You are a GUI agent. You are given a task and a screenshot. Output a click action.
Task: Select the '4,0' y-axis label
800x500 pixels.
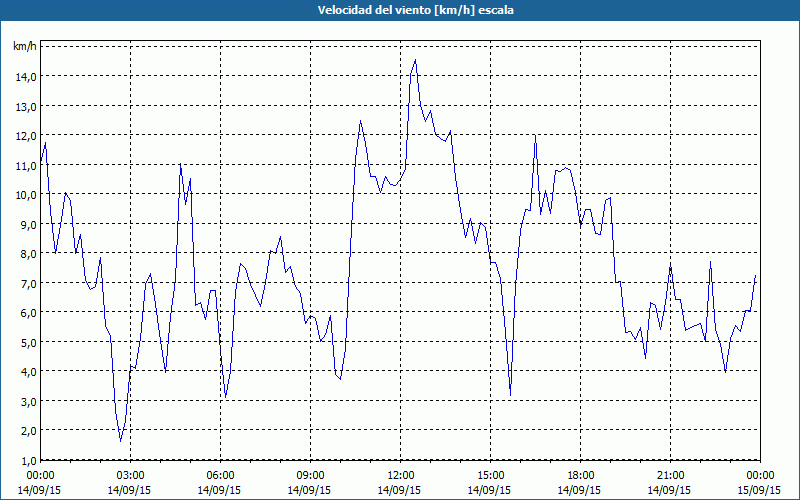pos(28,371)
